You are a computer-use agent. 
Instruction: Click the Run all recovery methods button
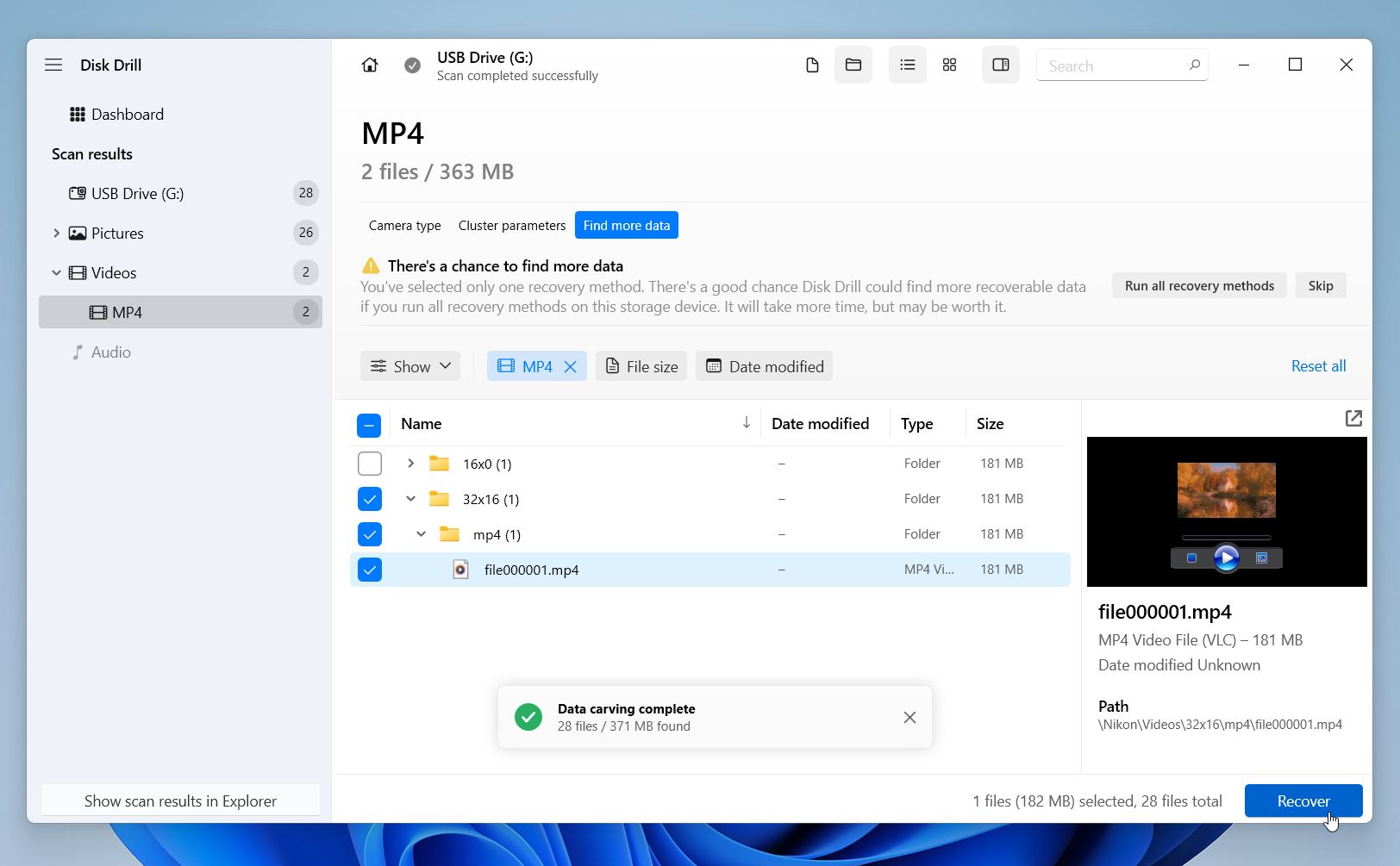1198,285
